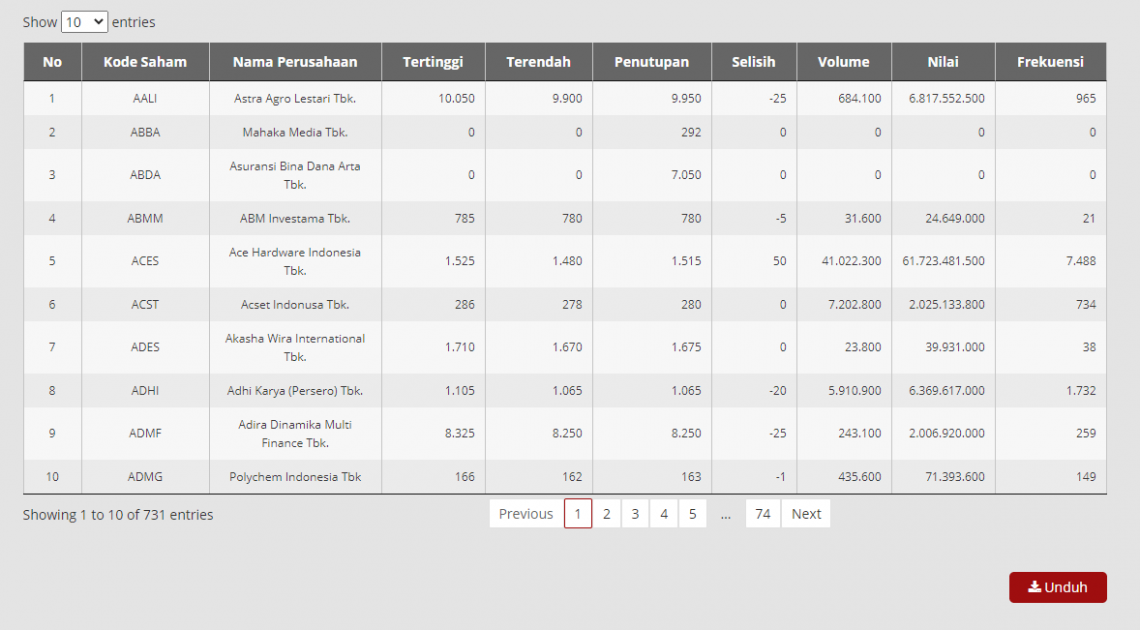Viewport: 1140px width, 630px height.
Task: Click company name Adhi Karya (Persero) Tbk.
Action: pos(295,390)
